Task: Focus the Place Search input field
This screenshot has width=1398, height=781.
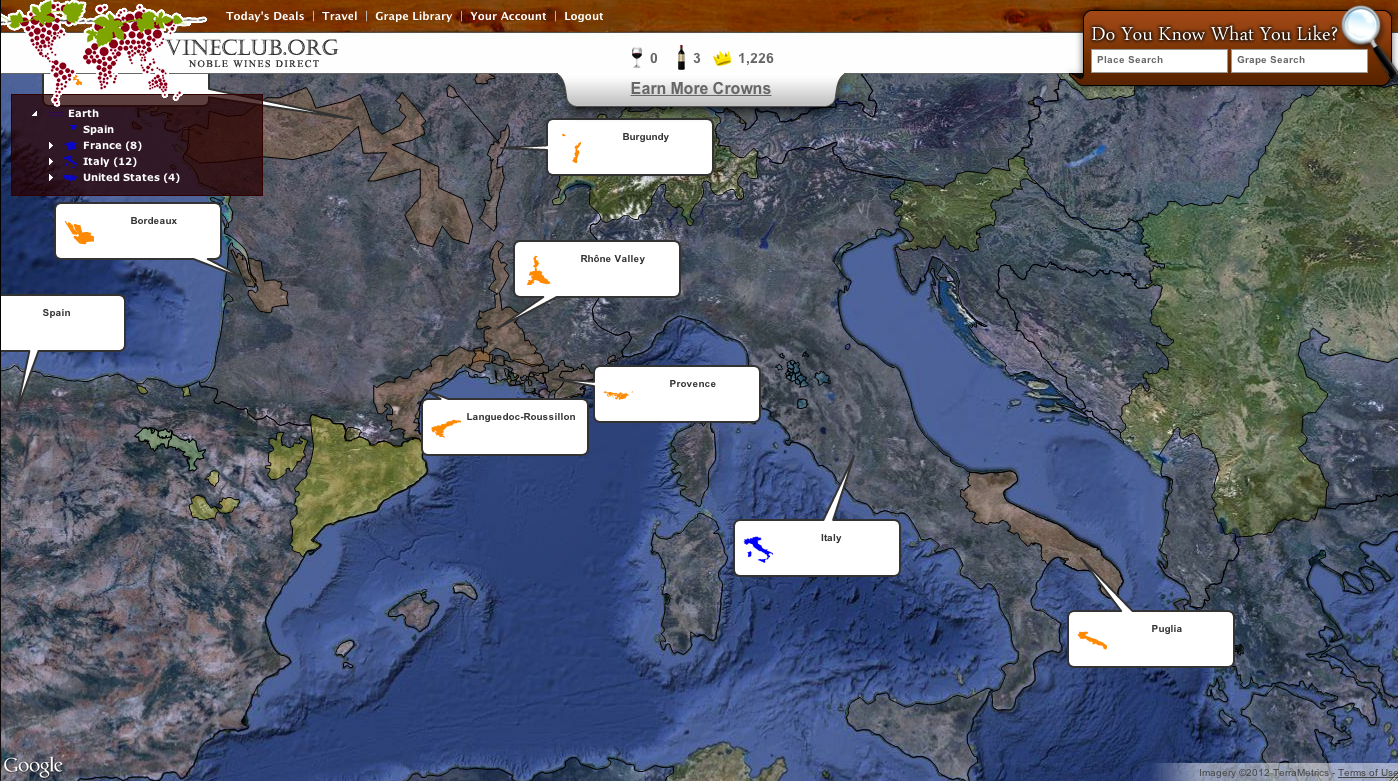Action: [x=1159, y=60]
